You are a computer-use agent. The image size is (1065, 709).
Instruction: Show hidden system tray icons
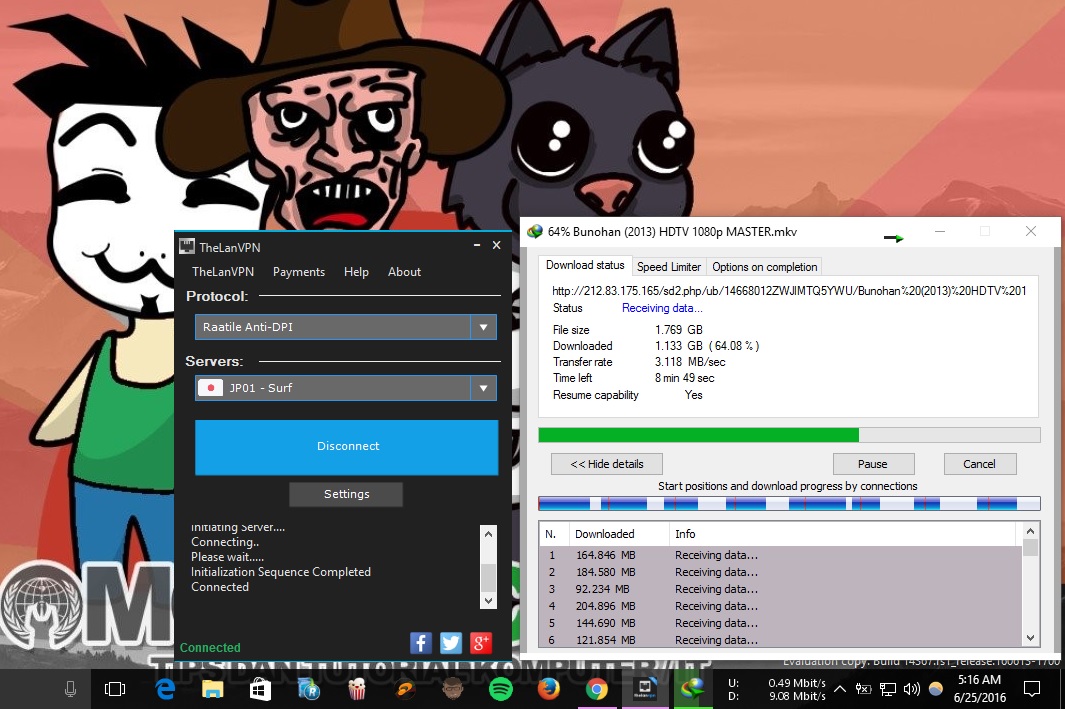pyautogui.click(x=840, y=689)
